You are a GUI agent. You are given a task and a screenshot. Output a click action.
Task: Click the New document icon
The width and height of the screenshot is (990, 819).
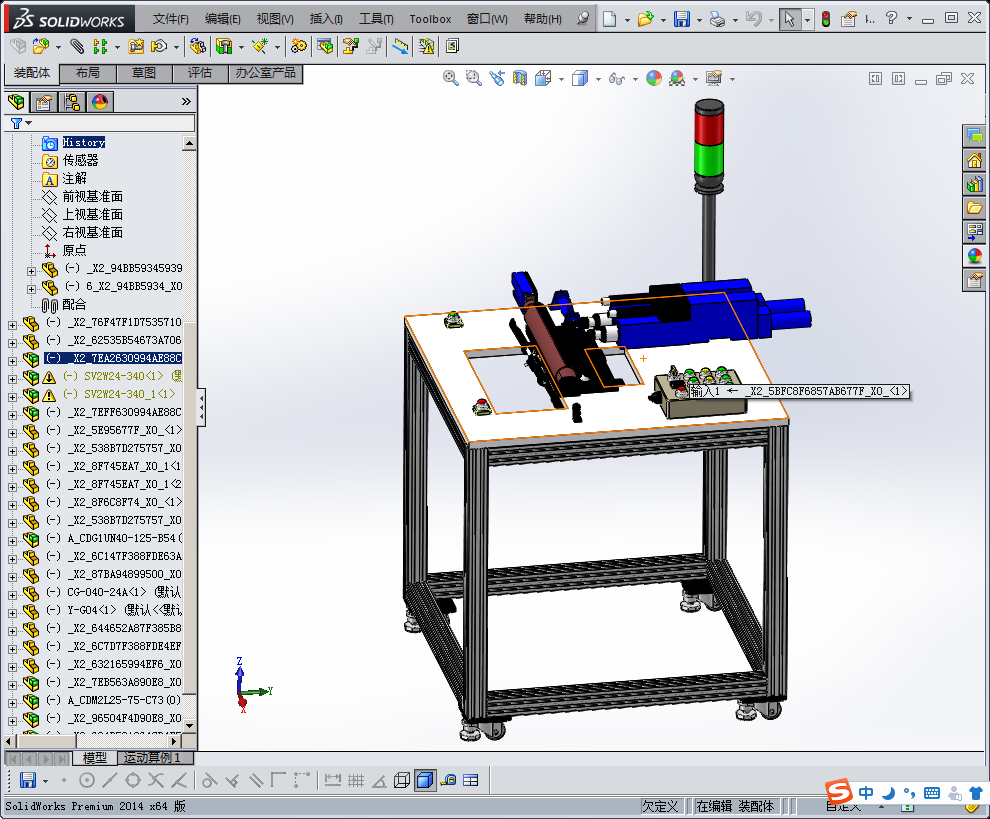pos(609,19)
